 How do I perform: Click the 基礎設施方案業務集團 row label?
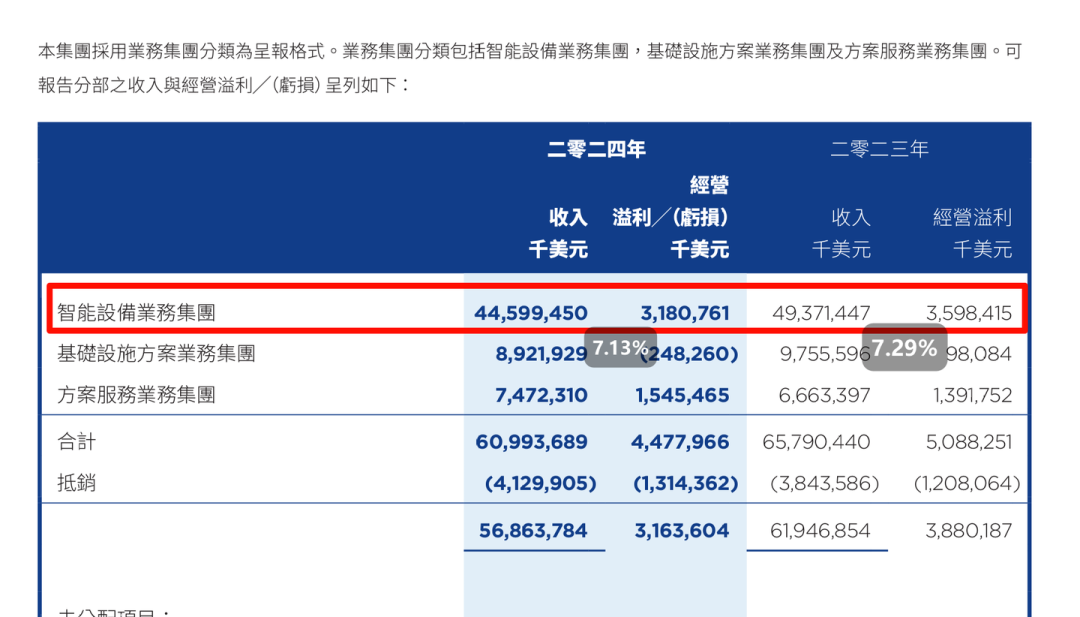(x=156, y=354)
